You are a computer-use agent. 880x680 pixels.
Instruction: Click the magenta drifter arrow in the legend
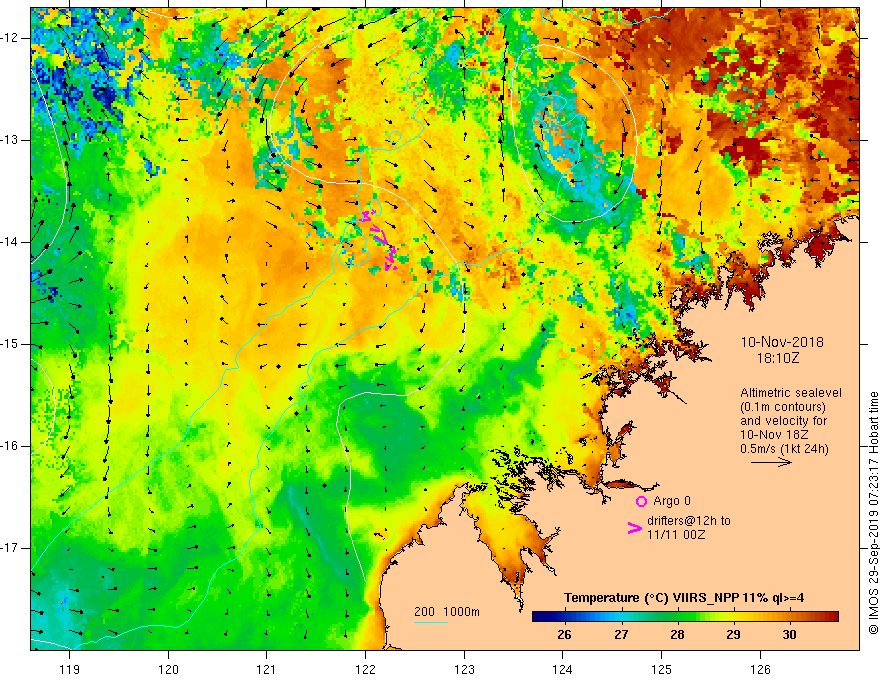coord(634,527)
